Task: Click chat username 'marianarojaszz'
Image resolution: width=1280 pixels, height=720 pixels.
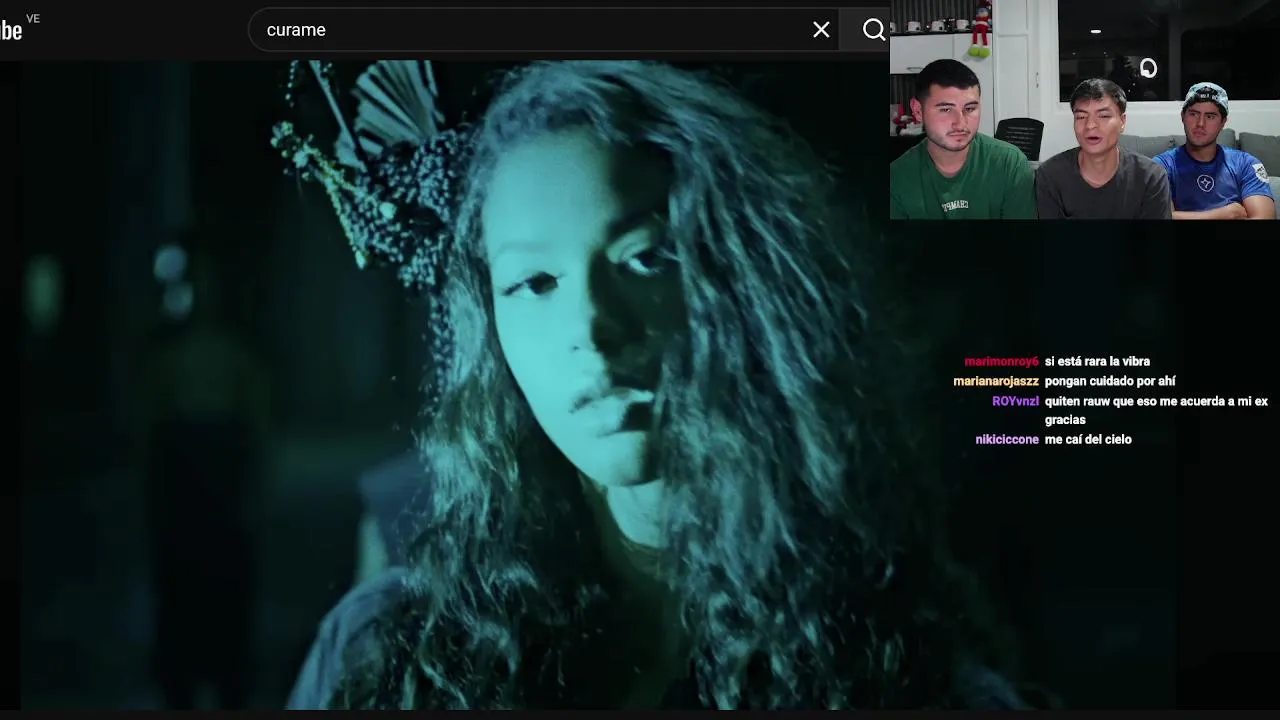Action: [x=996, y=381]
